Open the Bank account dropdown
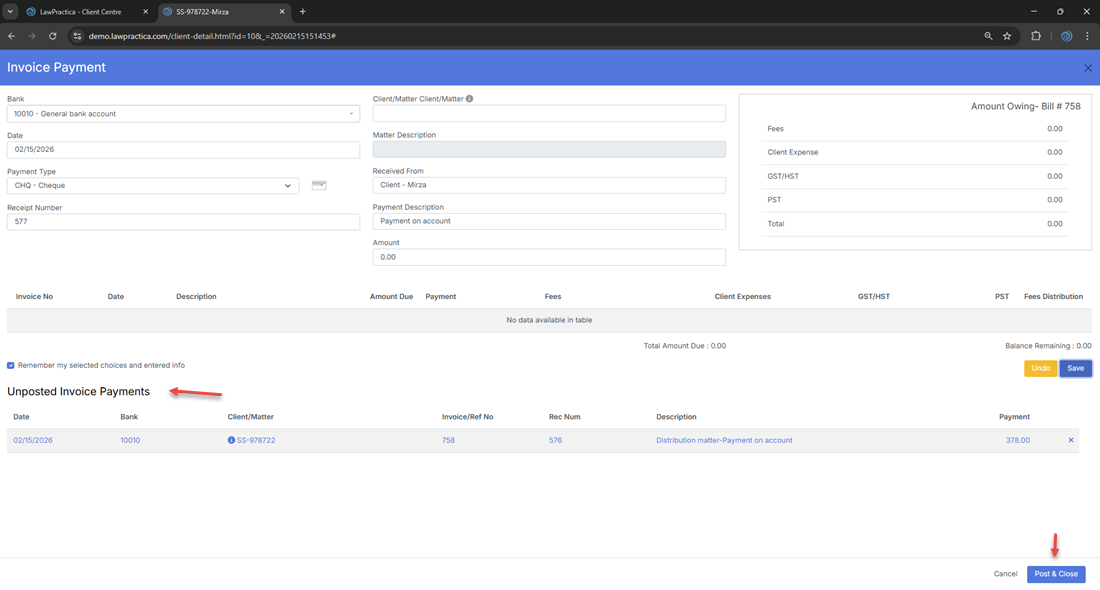The image size is (1100, 590). (183, 114)
